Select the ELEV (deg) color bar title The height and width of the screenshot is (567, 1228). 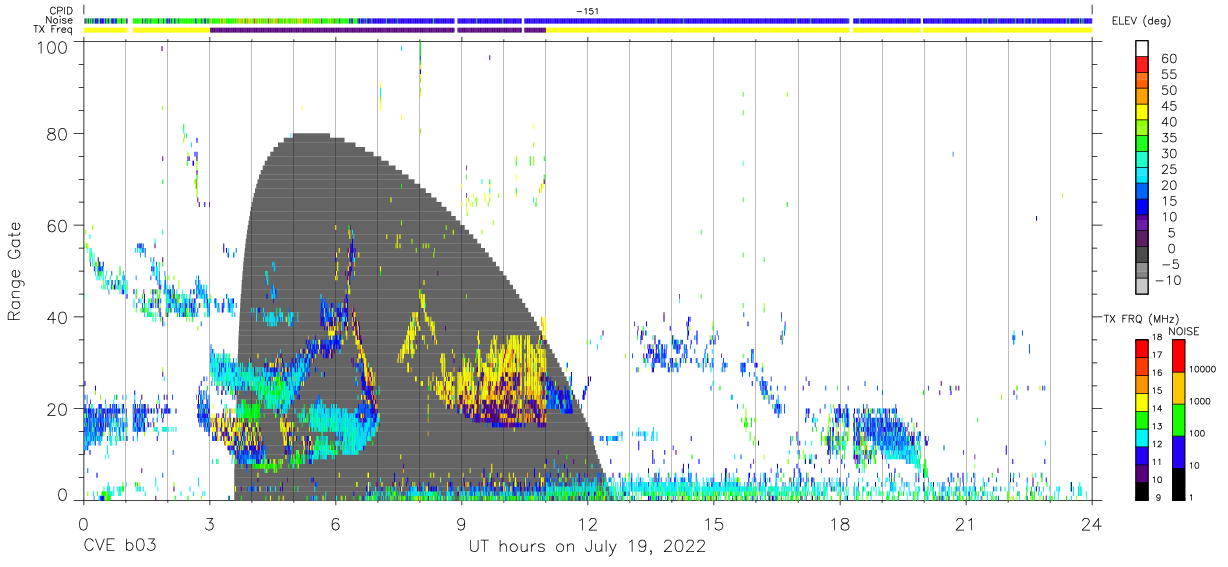coord(1142,22)
